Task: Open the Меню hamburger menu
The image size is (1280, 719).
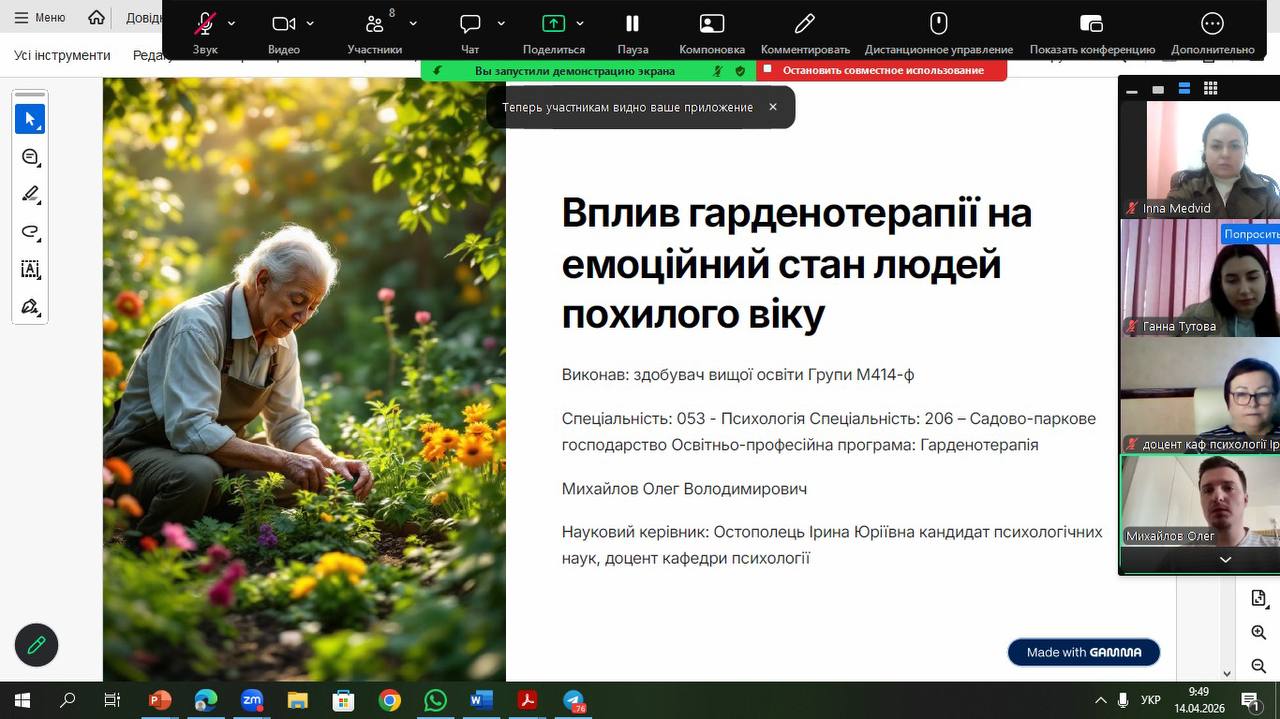Action: [x=40, y=17]
